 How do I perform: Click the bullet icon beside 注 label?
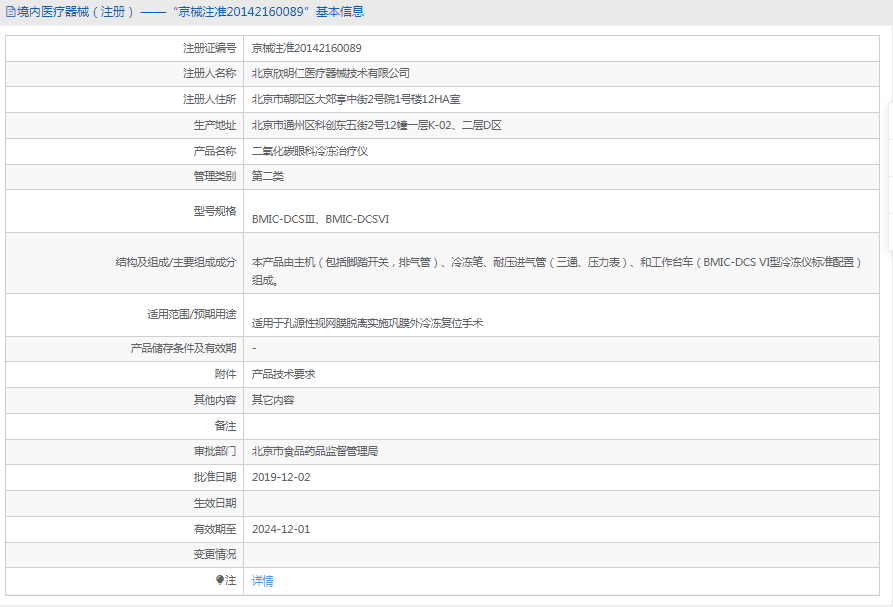tap(220, 580)
